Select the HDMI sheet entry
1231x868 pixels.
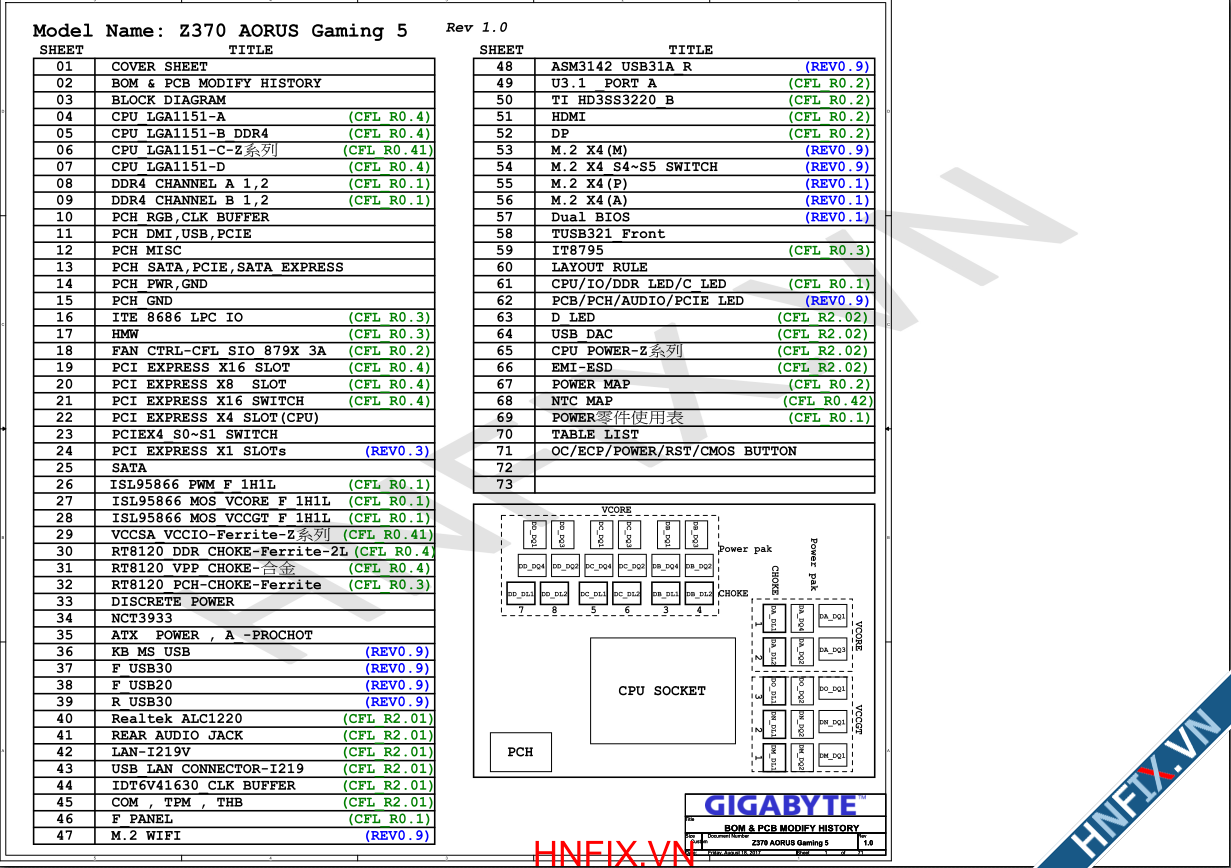click(568, 117)
